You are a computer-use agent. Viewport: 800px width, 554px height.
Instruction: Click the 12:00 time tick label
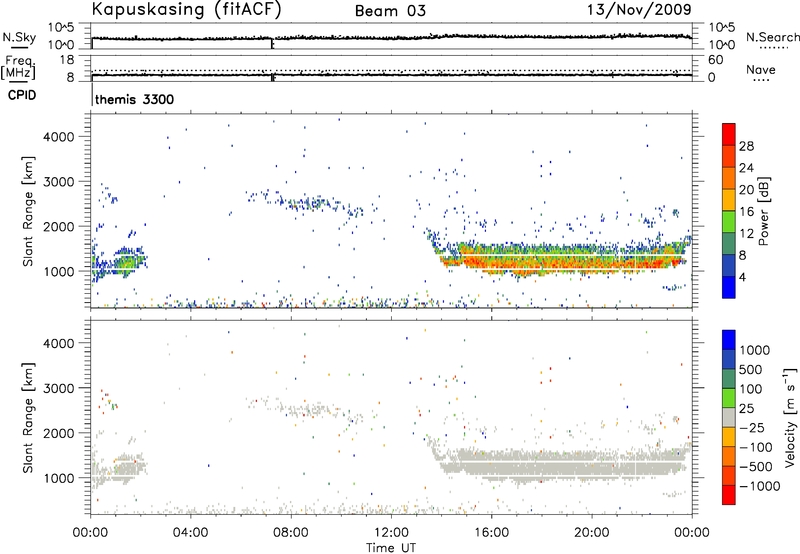(391, 533)
